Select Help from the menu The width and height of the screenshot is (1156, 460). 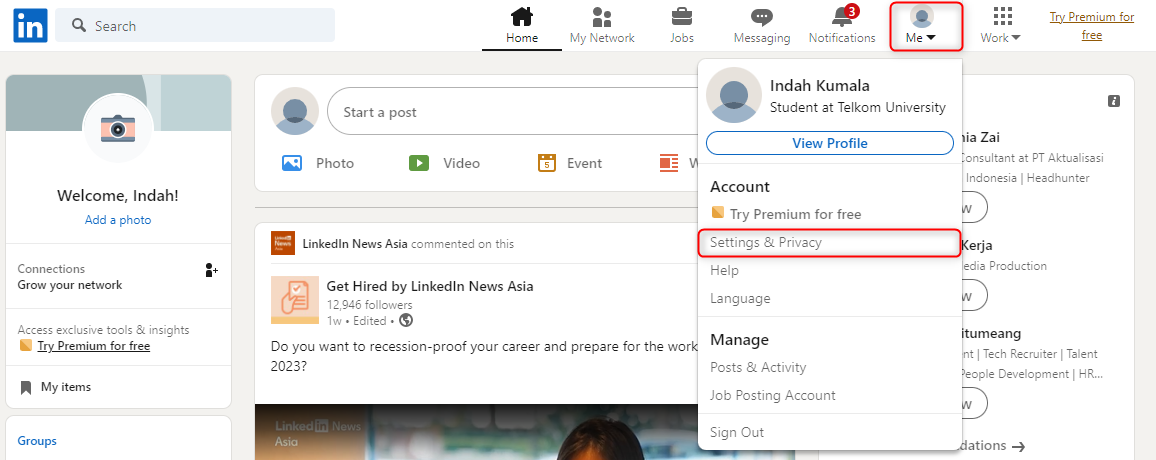click(x=724, y=271)
